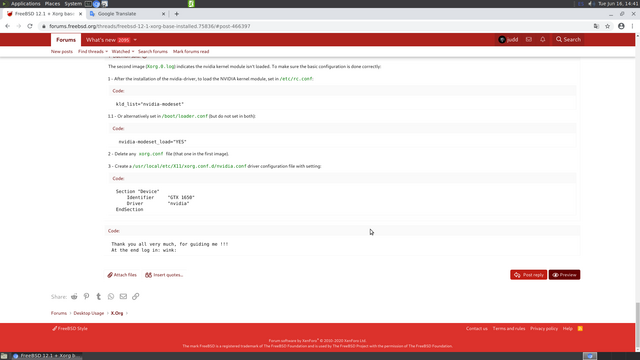Screen dimensions: 640x360
Task: Click the nvidia-modeset_load="YES" code text
Action: pyautogui.click(x=152, y=142)
